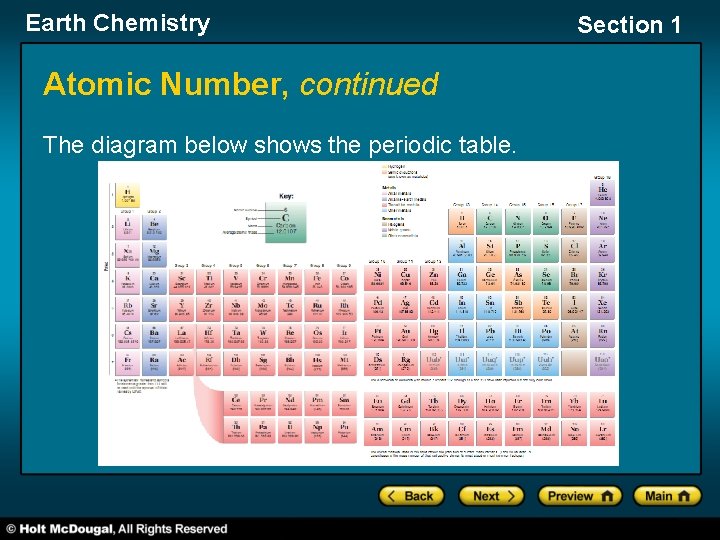720x540 pixels.
Task: Select the Cu copper element cell
Action: (x=405, y=278)
